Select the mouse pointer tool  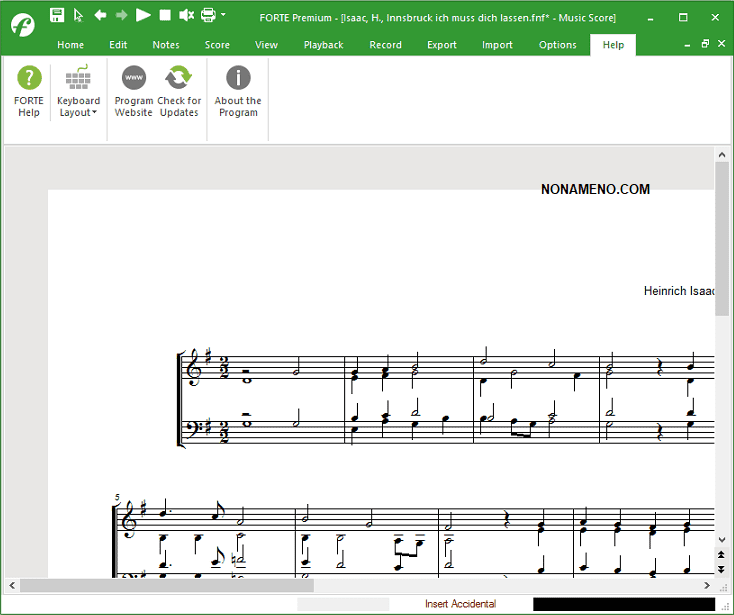(78, 15)
